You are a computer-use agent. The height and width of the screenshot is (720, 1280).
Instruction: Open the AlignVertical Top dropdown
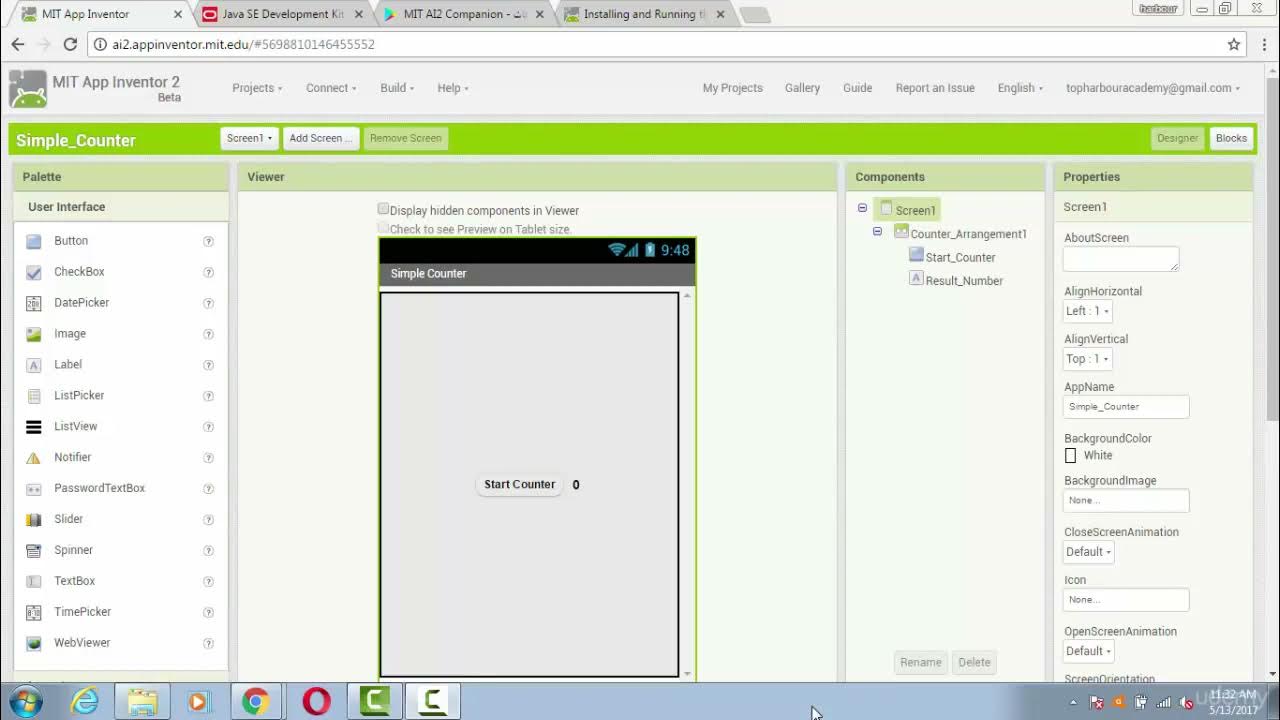coord(1087,359)
